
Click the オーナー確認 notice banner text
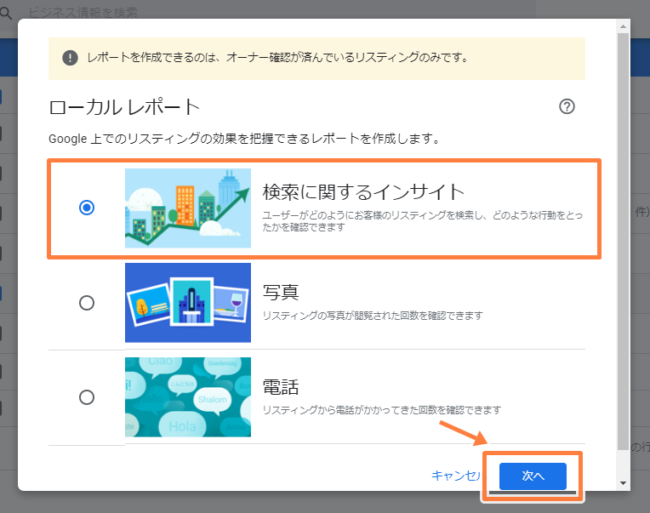point(277,57)
